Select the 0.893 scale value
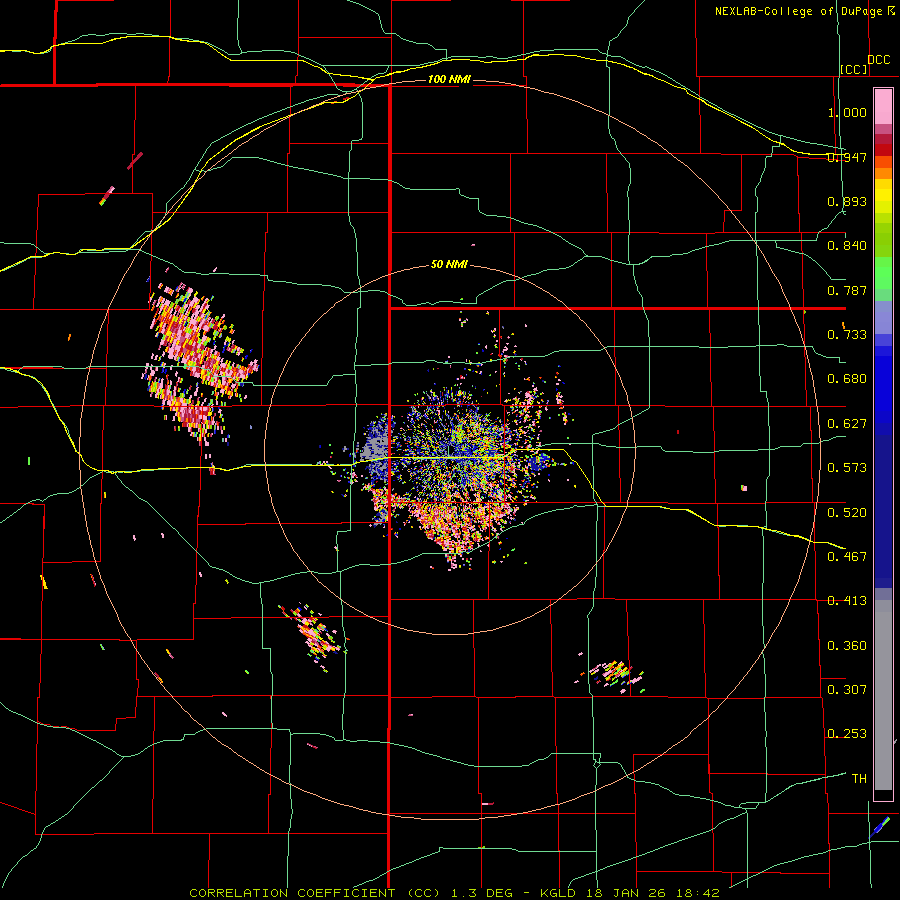This screenshot has height=900, width=900. [x=847, y=201]
